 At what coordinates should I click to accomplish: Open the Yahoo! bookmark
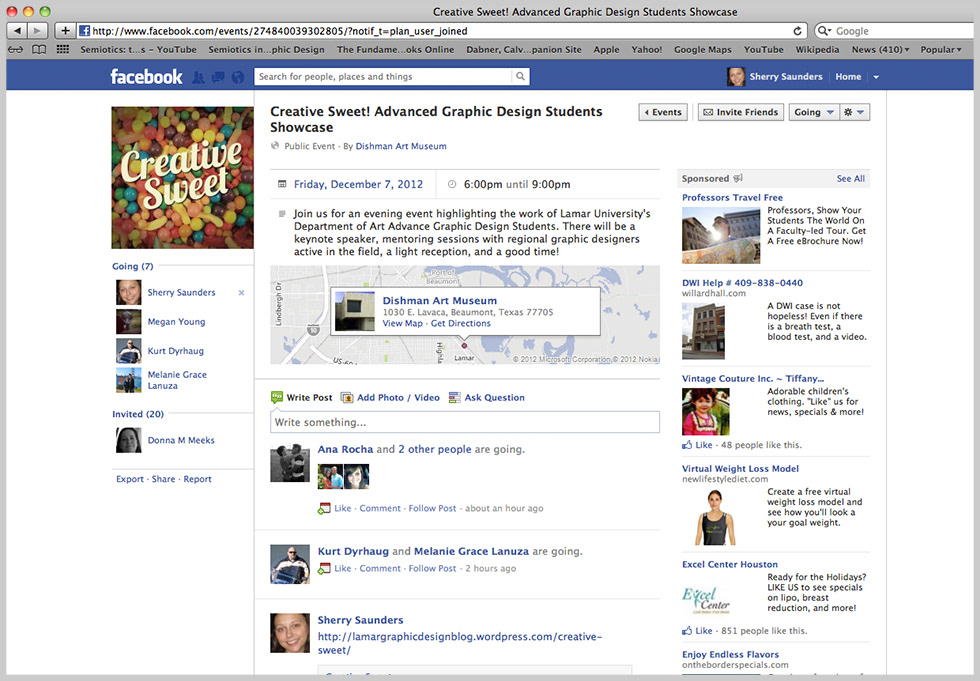coord(646,49)
